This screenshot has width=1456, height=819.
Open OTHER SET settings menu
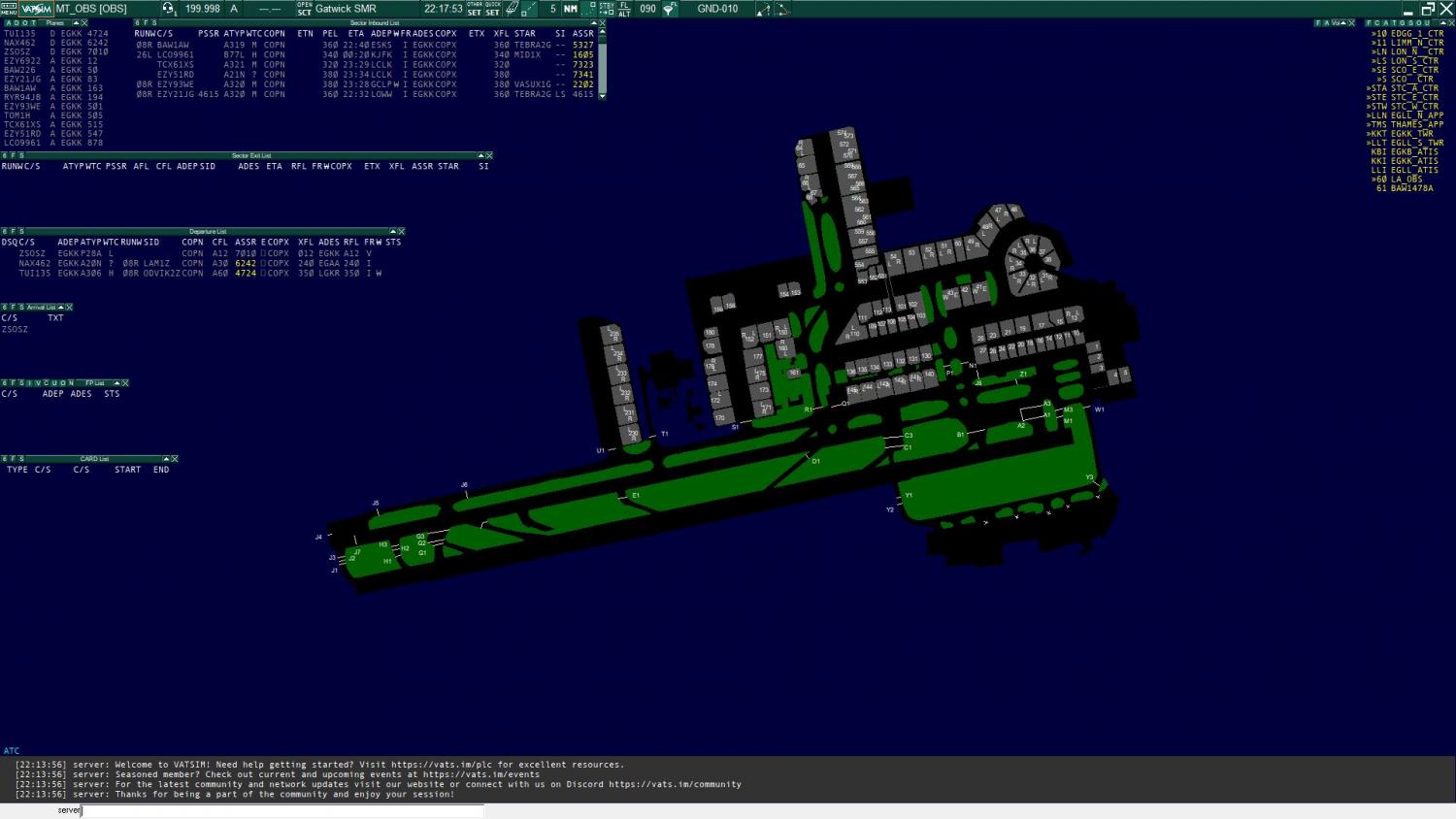point(474,9)
